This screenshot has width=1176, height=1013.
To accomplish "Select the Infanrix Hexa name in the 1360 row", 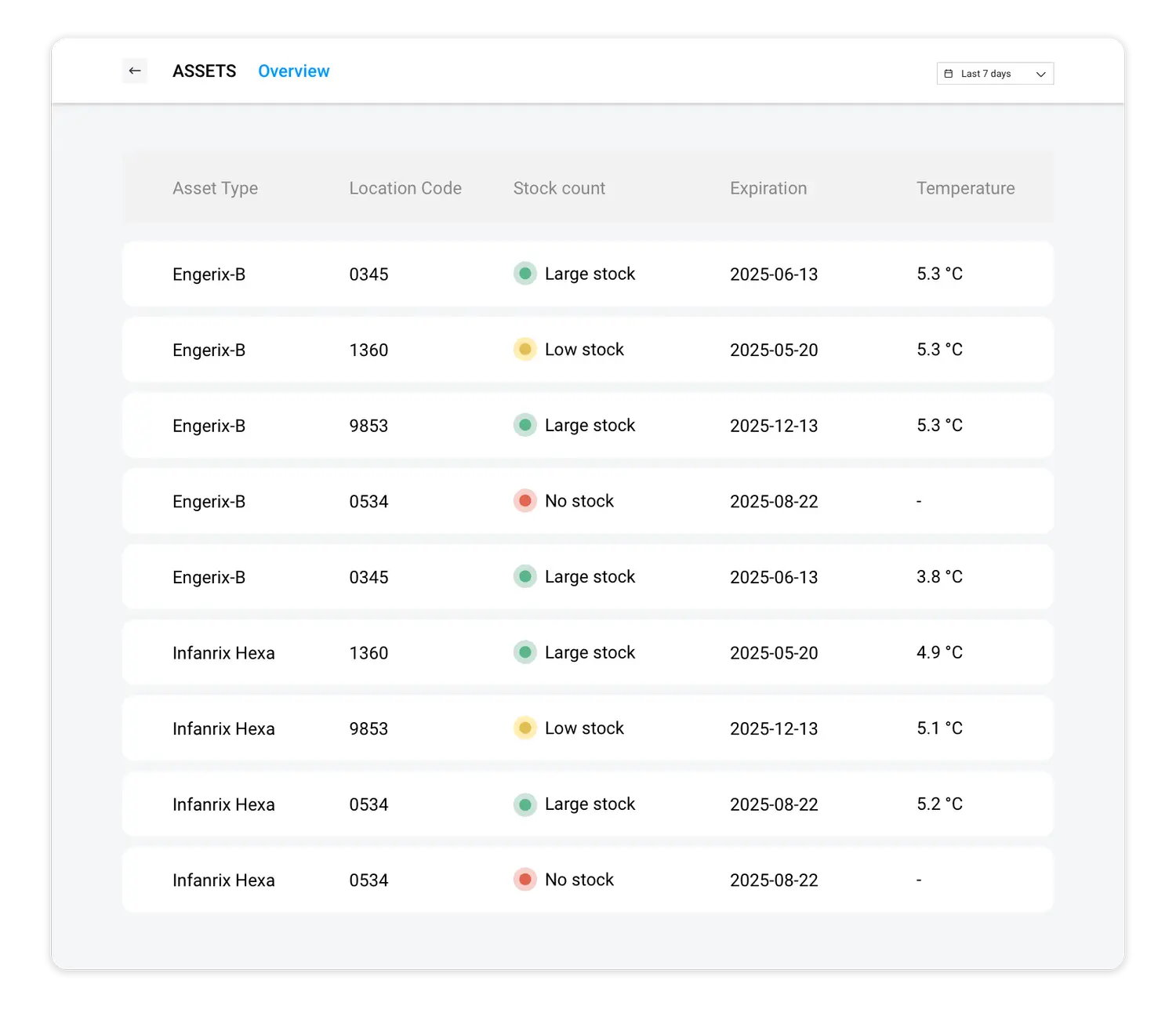I will [x=223, y=653].
